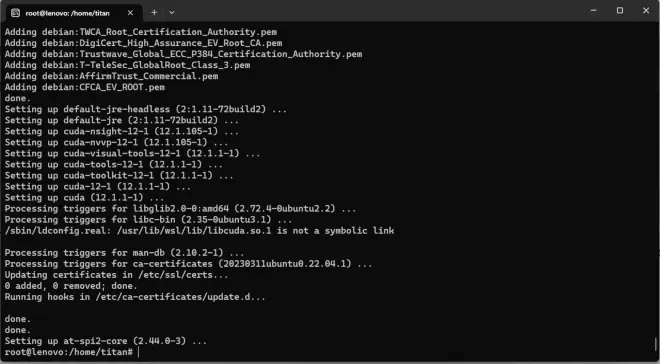Click the vertical scrollbar thumb
Screen dimensions: 660x364
[655, 343]
